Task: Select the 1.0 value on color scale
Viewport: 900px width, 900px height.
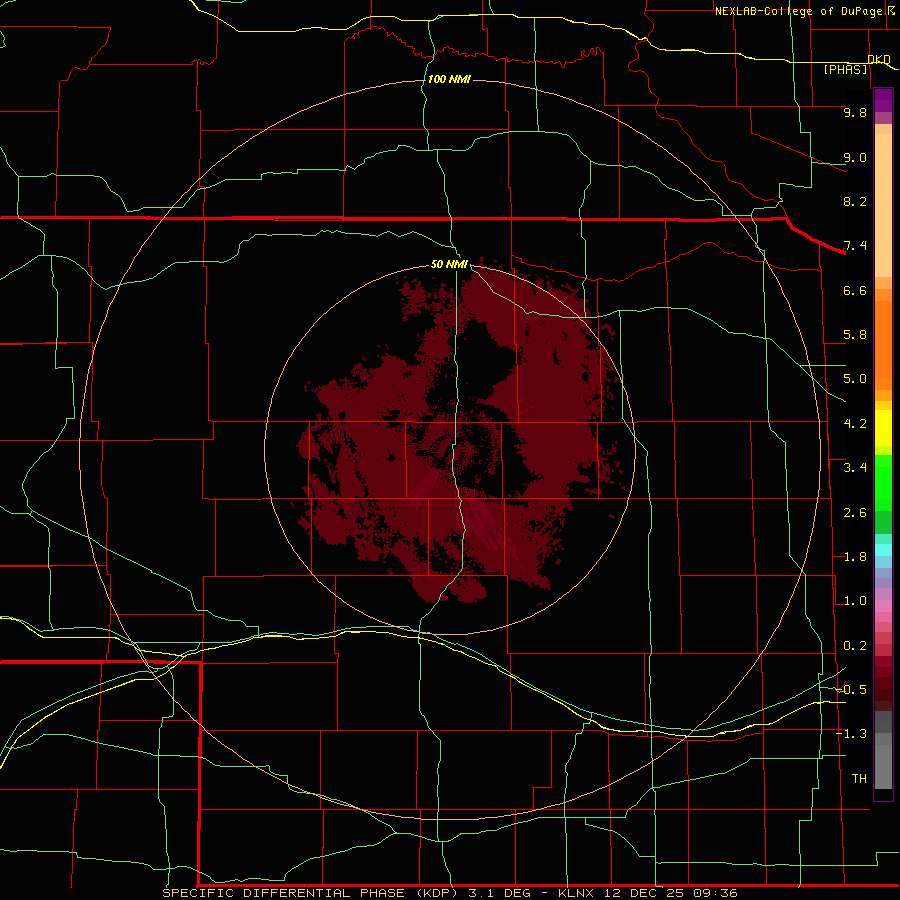Action: (855, 601)
